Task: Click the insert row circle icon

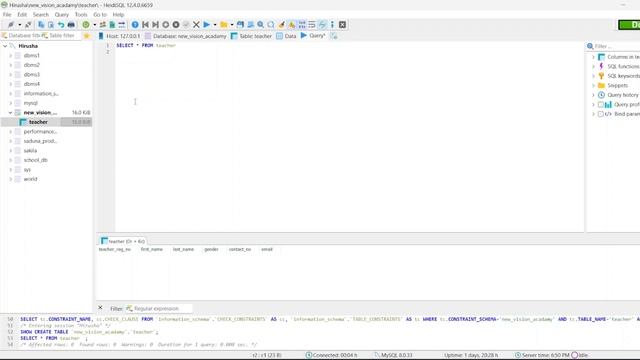Action: 166,25
